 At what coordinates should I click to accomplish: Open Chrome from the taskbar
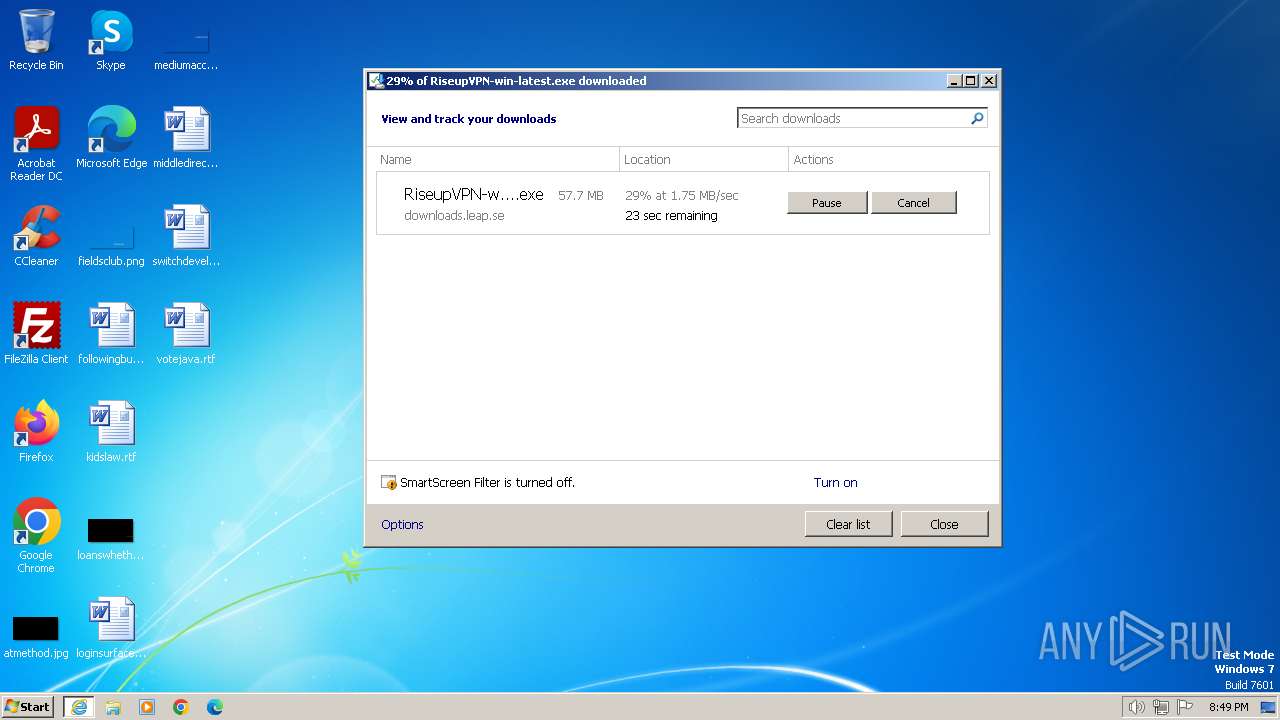pos(181,707)
